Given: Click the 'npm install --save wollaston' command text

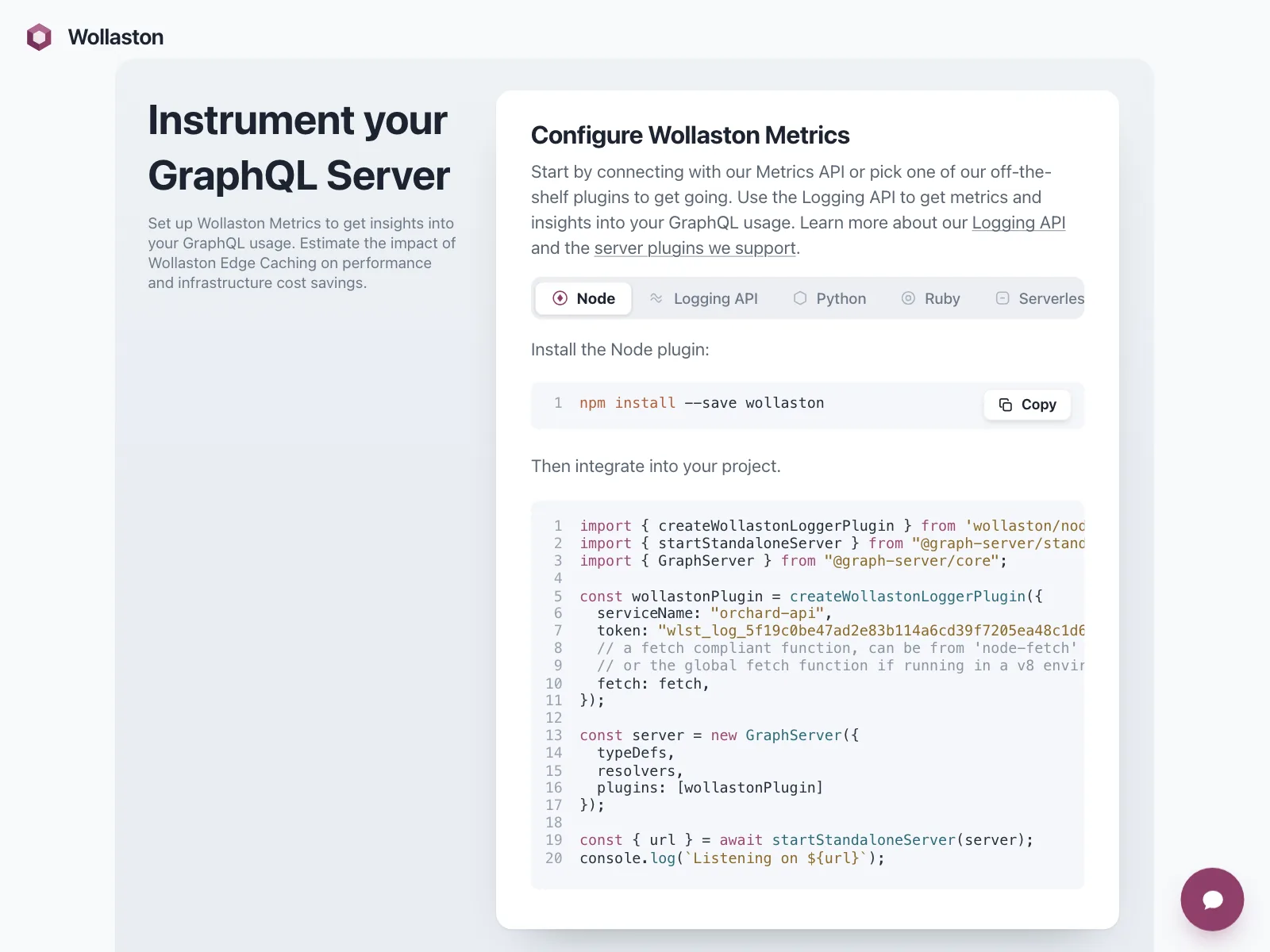Looking at the screenshot, I should pos(702,403).
